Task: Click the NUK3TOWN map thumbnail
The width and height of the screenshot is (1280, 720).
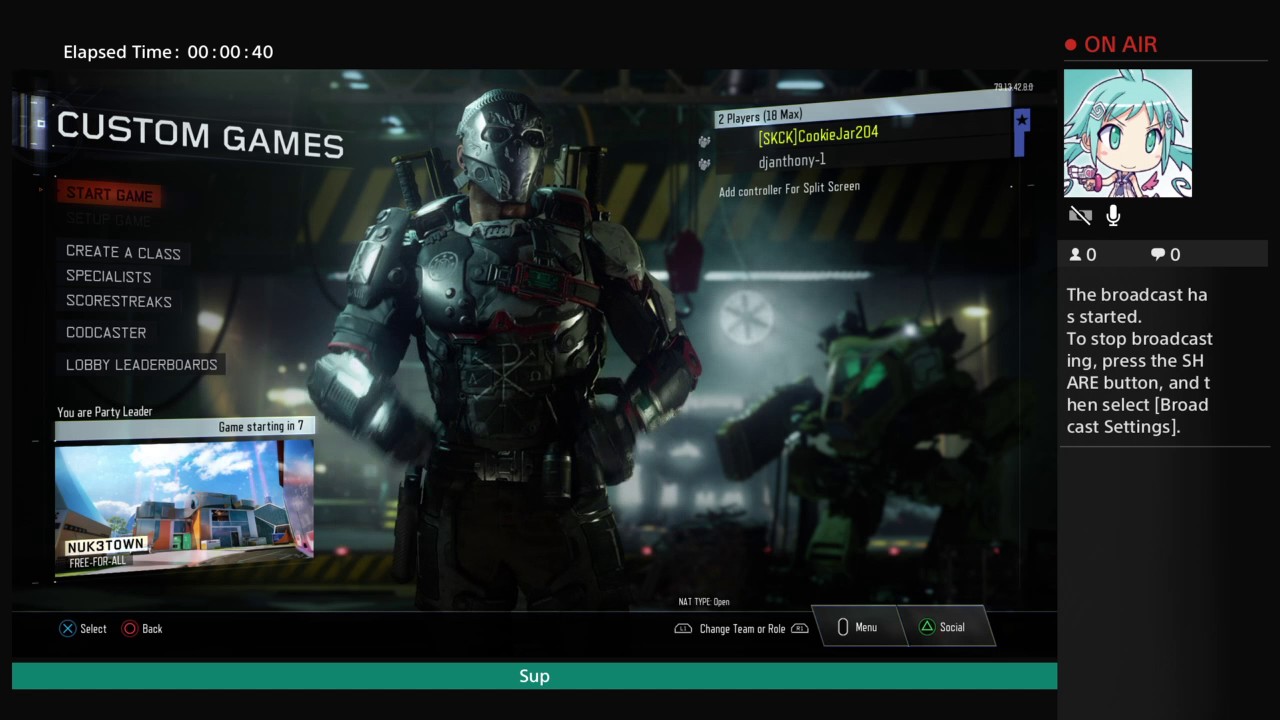Action: click(x=184, y=507)
